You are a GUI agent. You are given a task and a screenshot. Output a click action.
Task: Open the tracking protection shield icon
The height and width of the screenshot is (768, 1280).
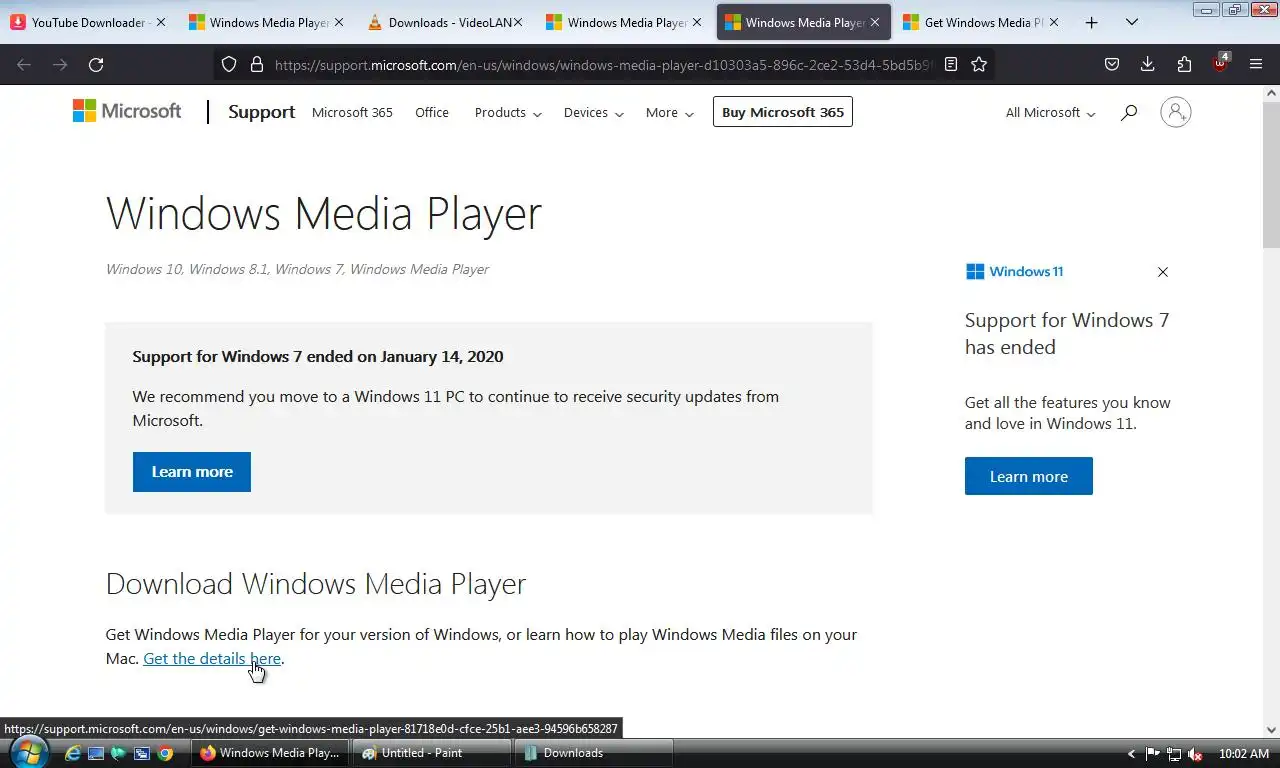(x=229, y=64)
